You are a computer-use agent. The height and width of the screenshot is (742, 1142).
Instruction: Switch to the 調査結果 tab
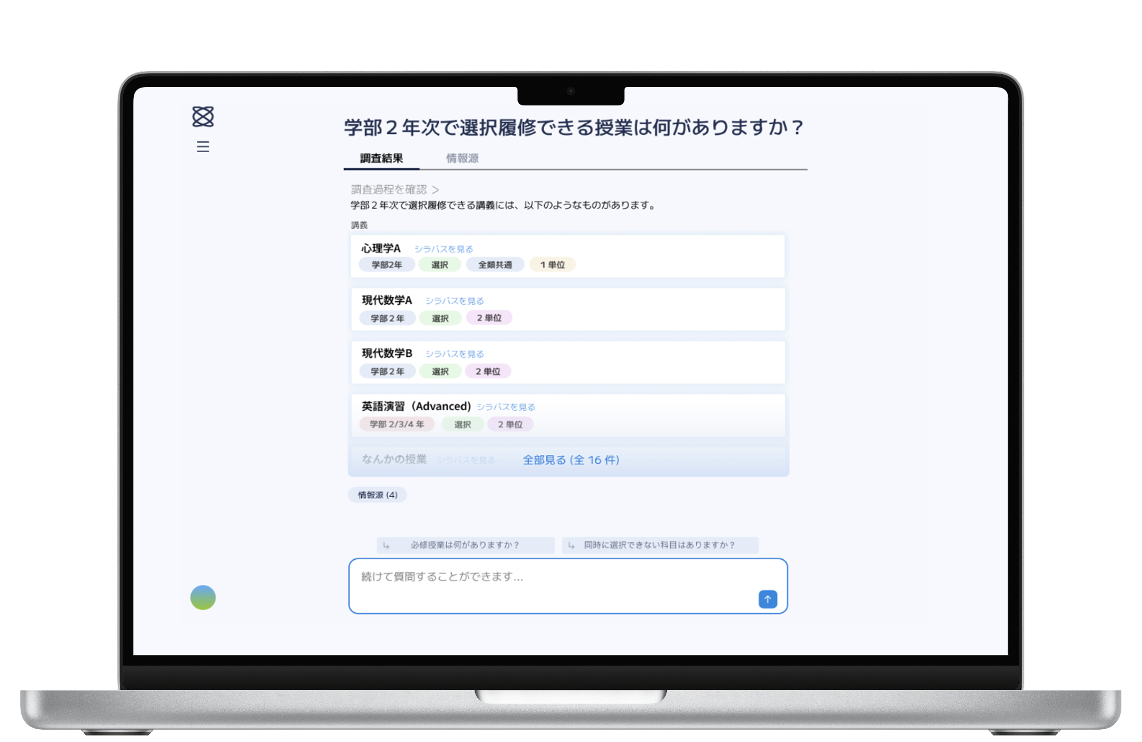[381, 159]
